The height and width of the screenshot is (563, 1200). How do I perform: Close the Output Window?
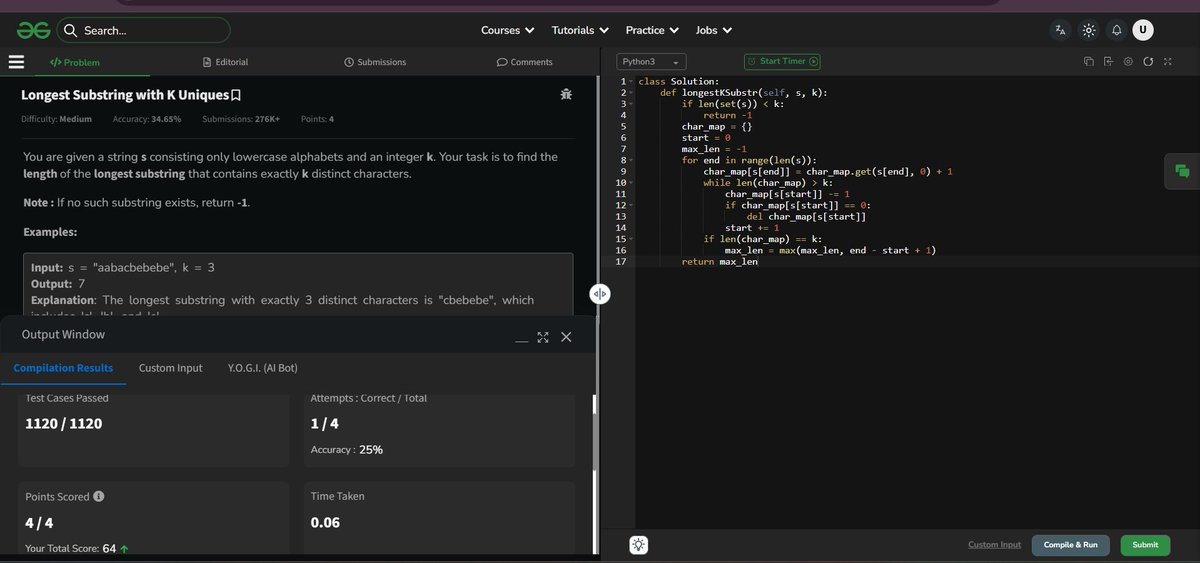(566, 337)
